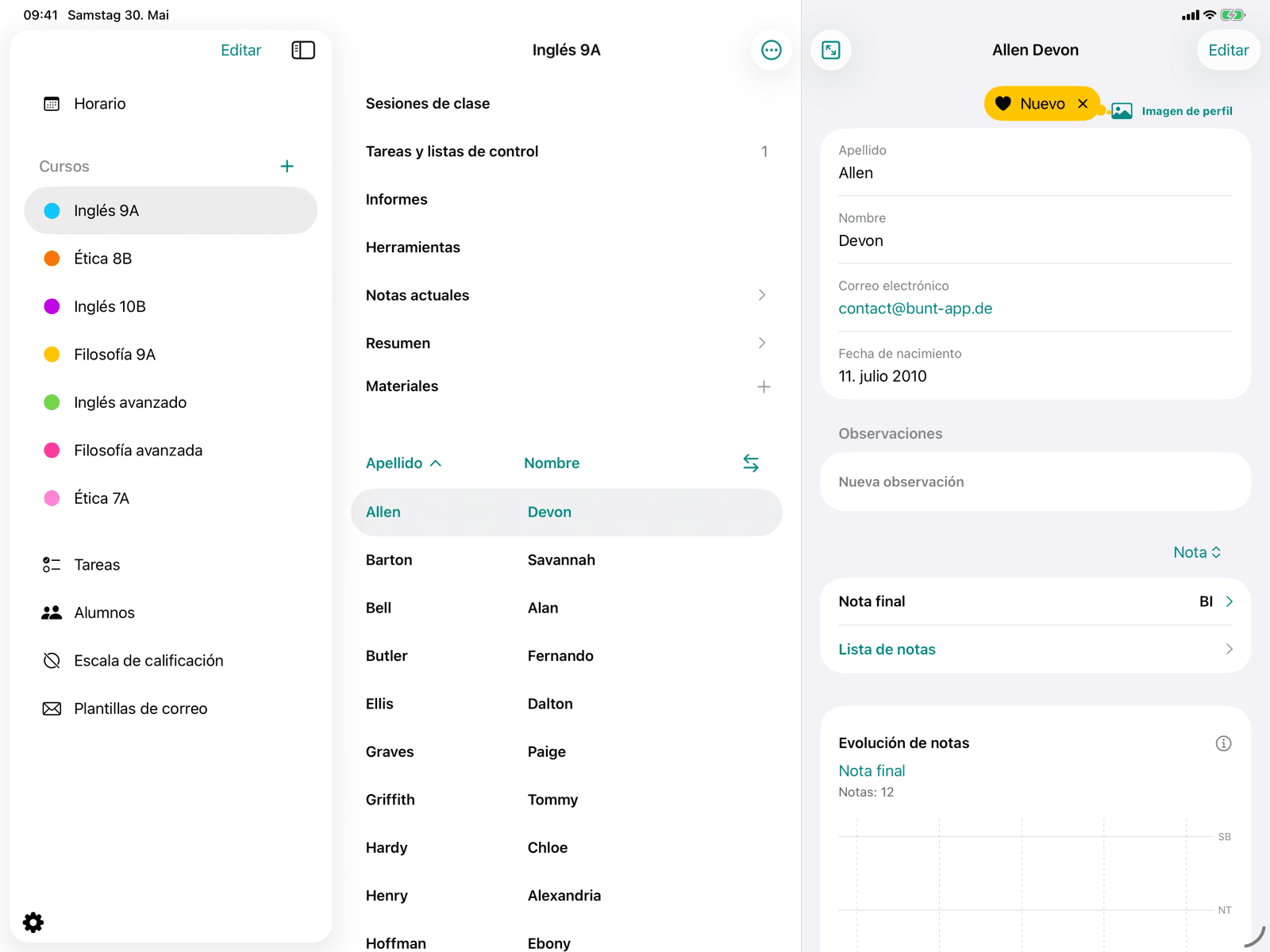The height and width of the screenshot is (952, 1270).
Task: Select student Barton Savannah
Action: (567, 560)
